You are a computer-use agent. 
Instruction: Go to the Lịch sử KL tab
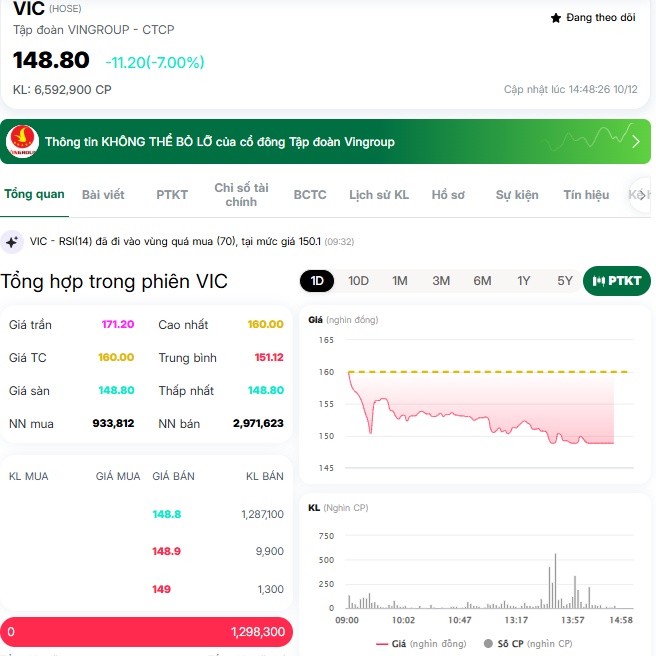click(x=379, y=194)
